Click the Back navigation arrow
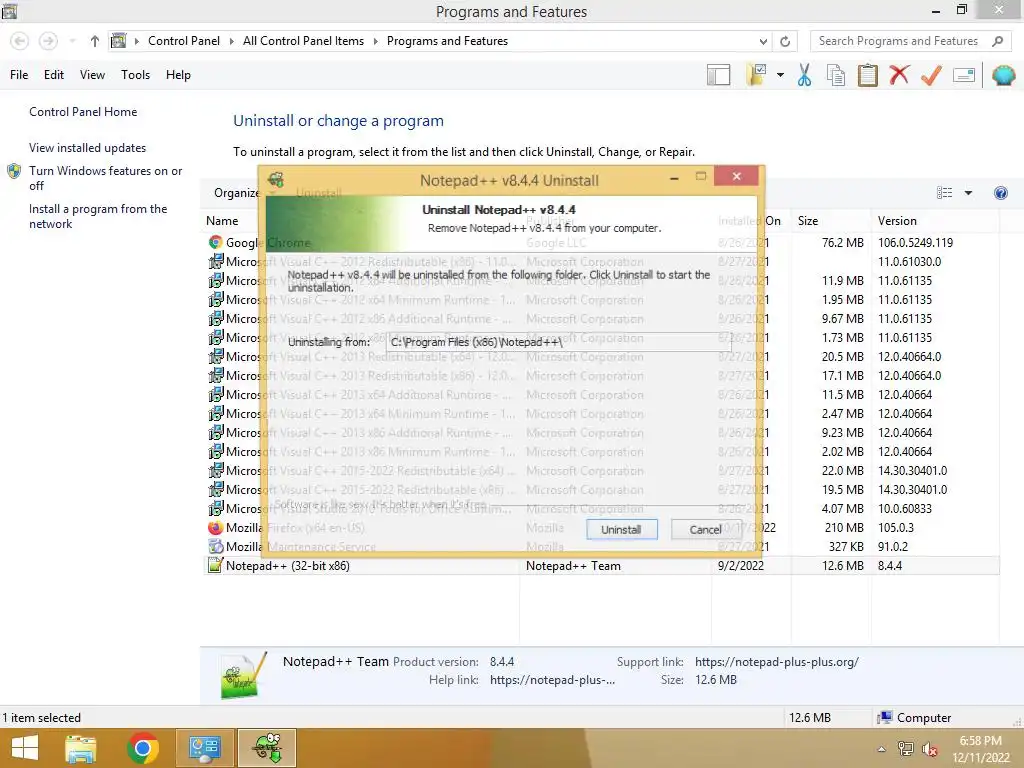 tap(20, 41)
